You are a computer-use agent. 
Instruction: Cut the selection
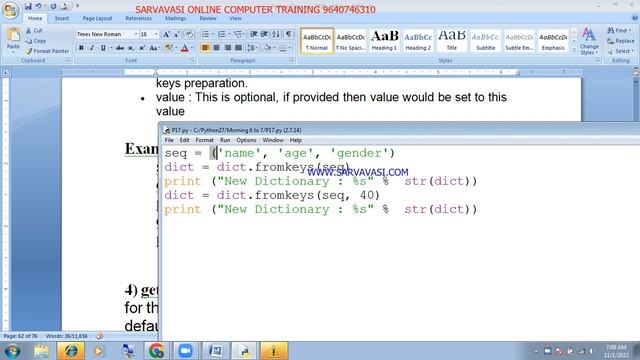tap(34, 31)
